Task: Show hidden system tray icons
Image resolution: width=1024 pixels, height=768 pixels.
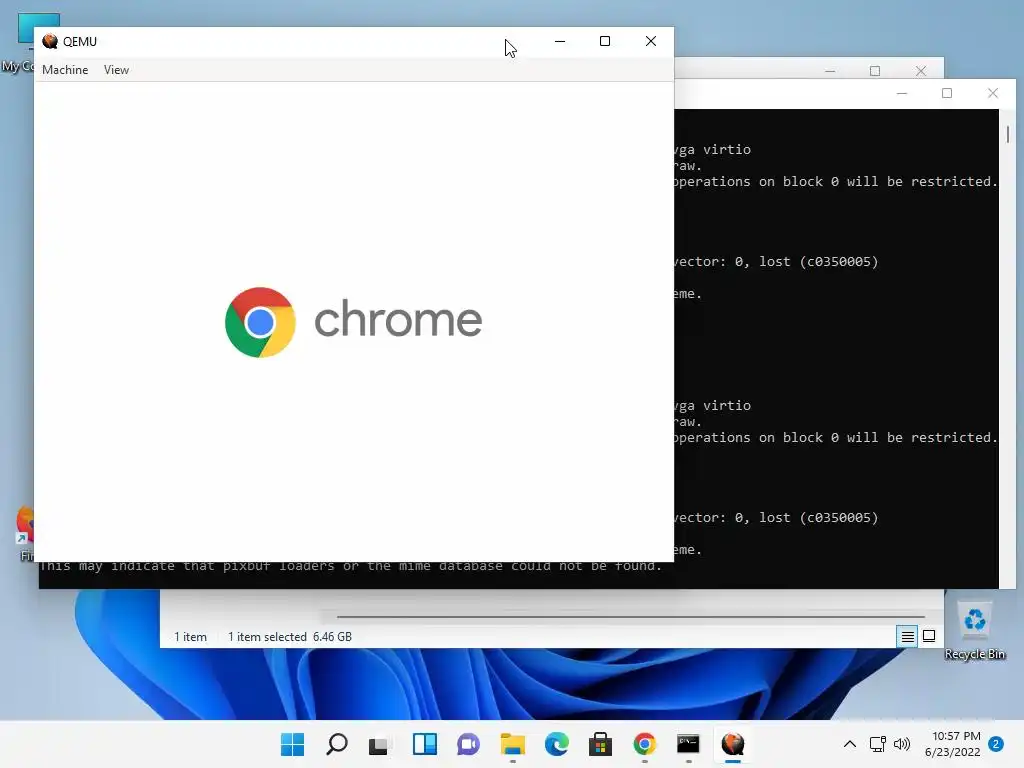Action: 850,744
